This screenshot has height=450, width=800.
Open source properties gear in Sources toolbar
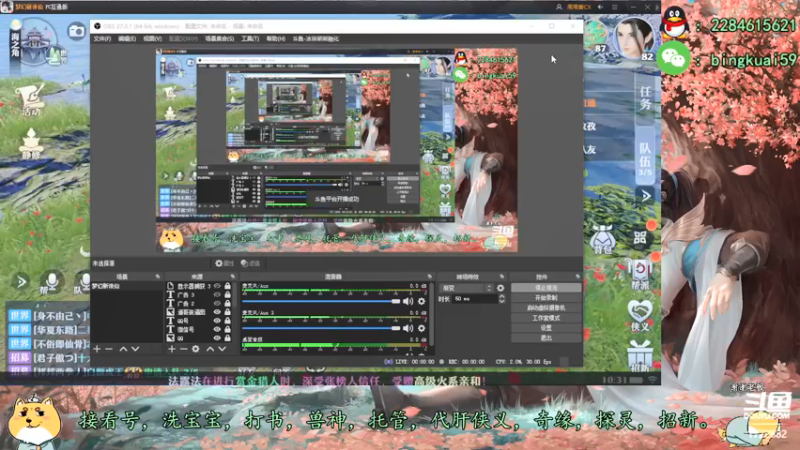point(195,349)
